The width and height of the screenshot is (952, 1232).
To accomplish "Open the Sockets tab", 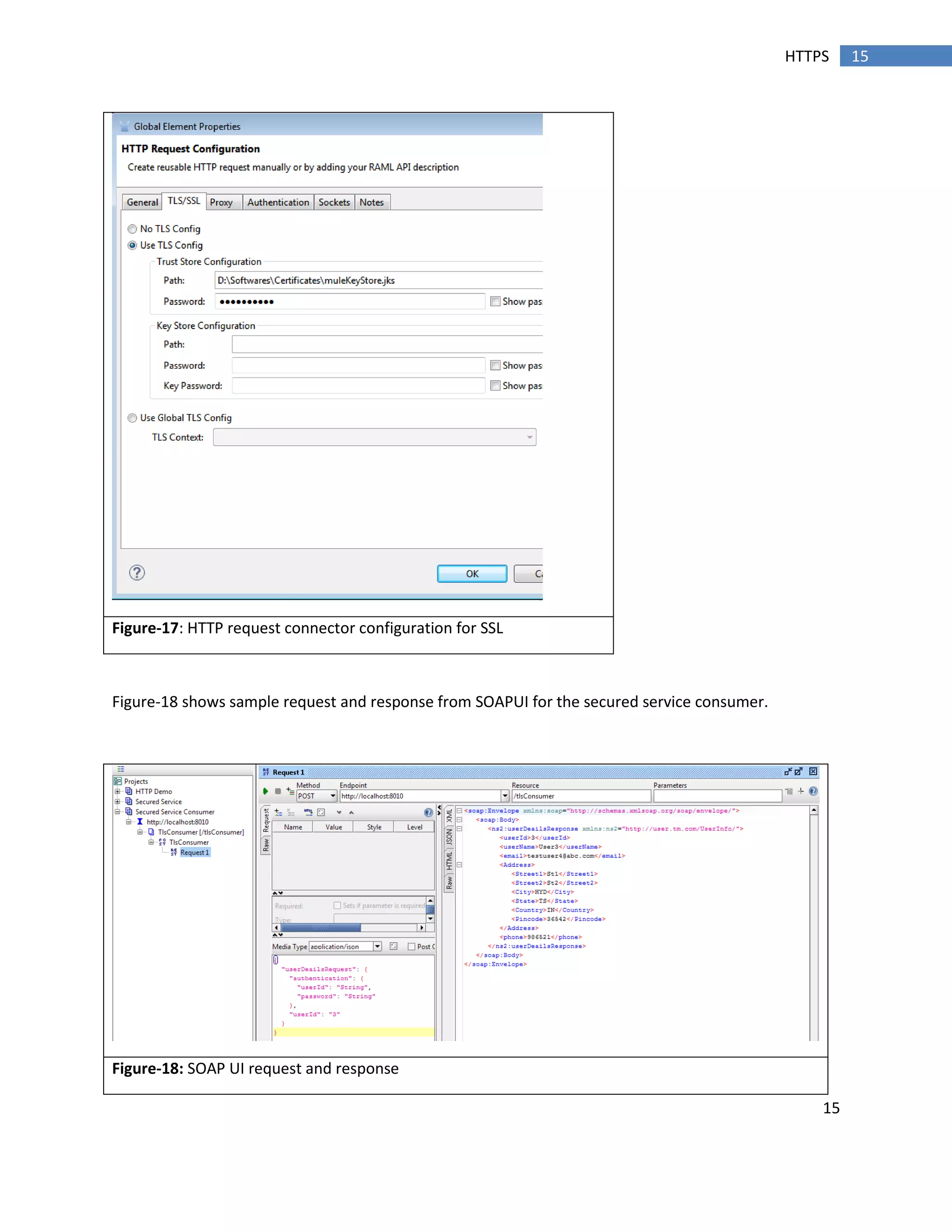I will (x=334, y=202).
